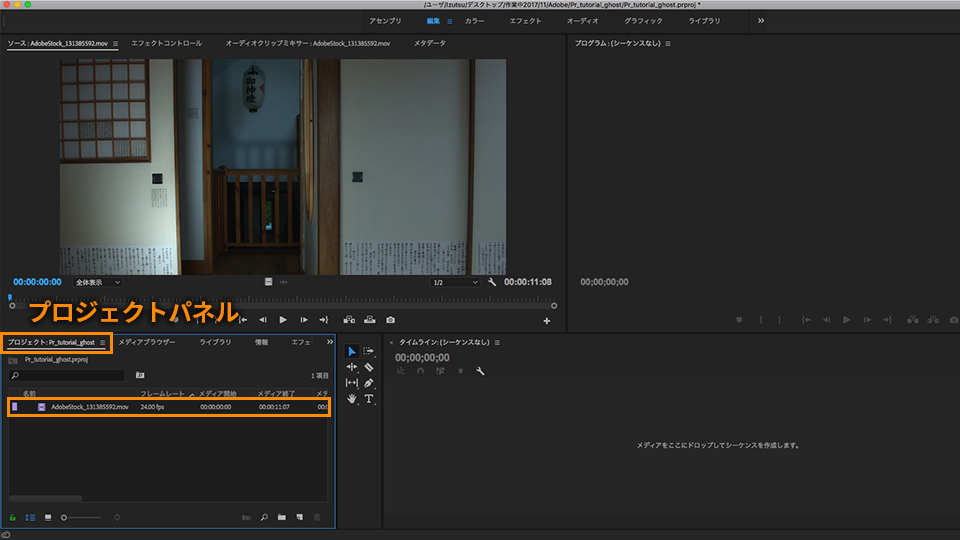Open the メディアブラウザー tab
Image resolution: width=960 pixels, height=540 pixels.
click(146, 342)
